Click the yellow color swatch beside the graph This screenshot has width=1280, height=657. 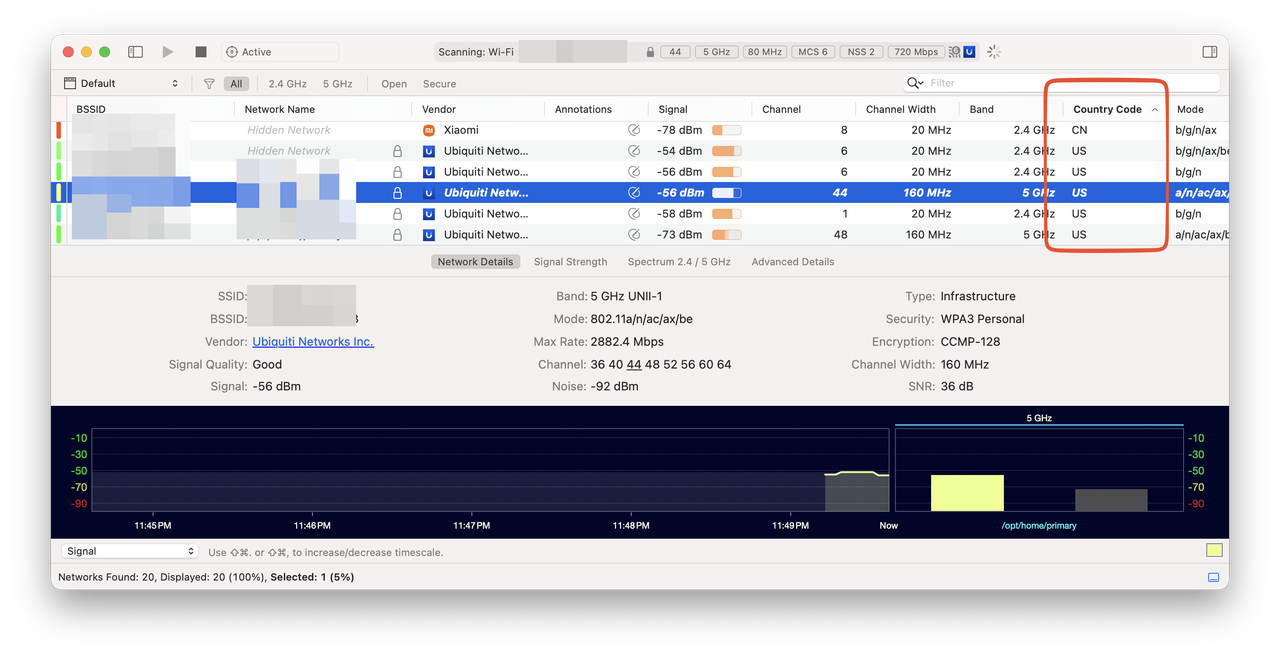coord(1214,551)
